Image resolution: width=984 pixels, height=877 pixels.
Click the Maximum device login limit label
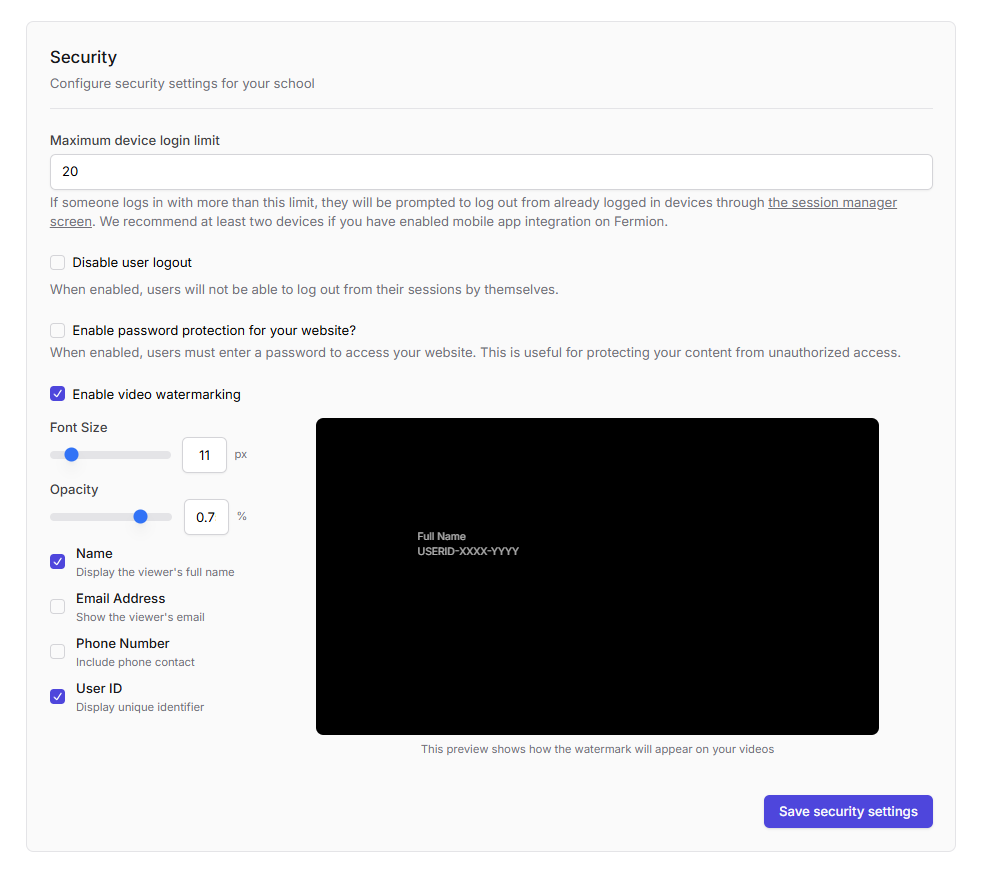click(x=135, y=141)
